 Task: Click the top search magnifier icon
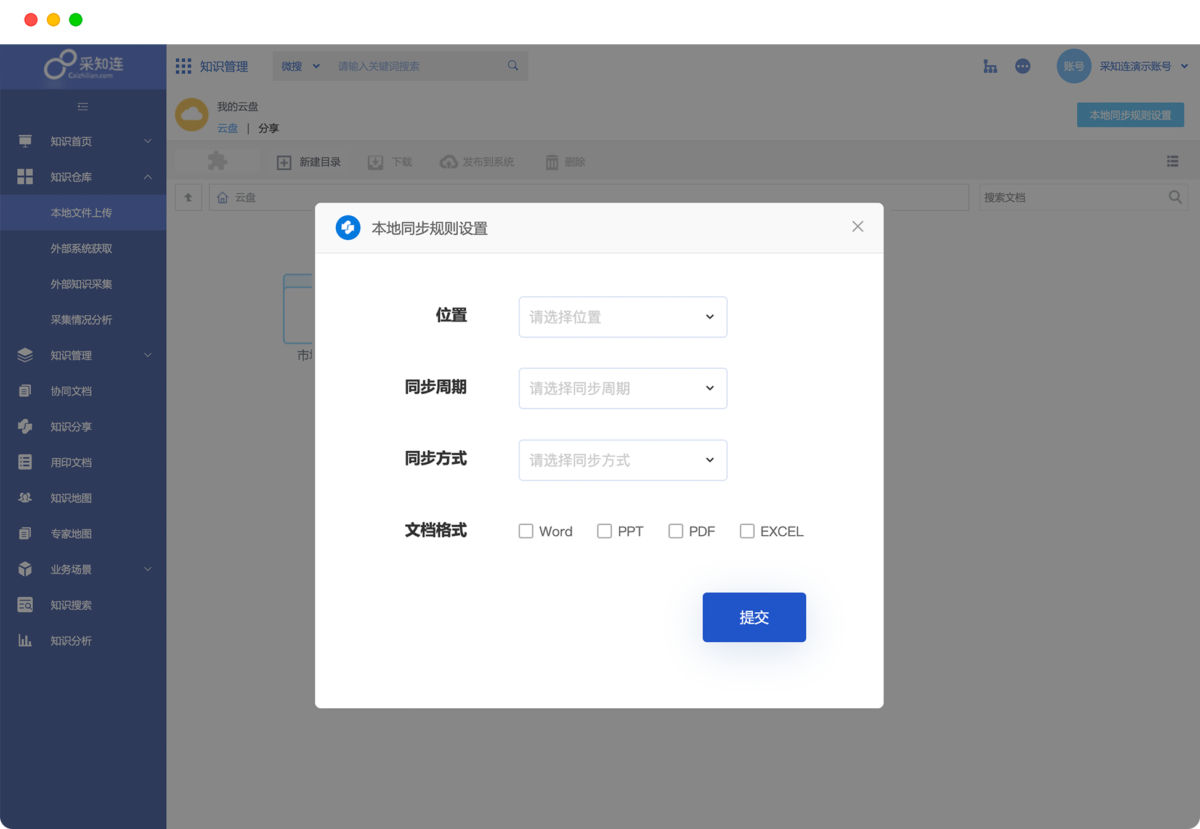[x=513, y=66]
